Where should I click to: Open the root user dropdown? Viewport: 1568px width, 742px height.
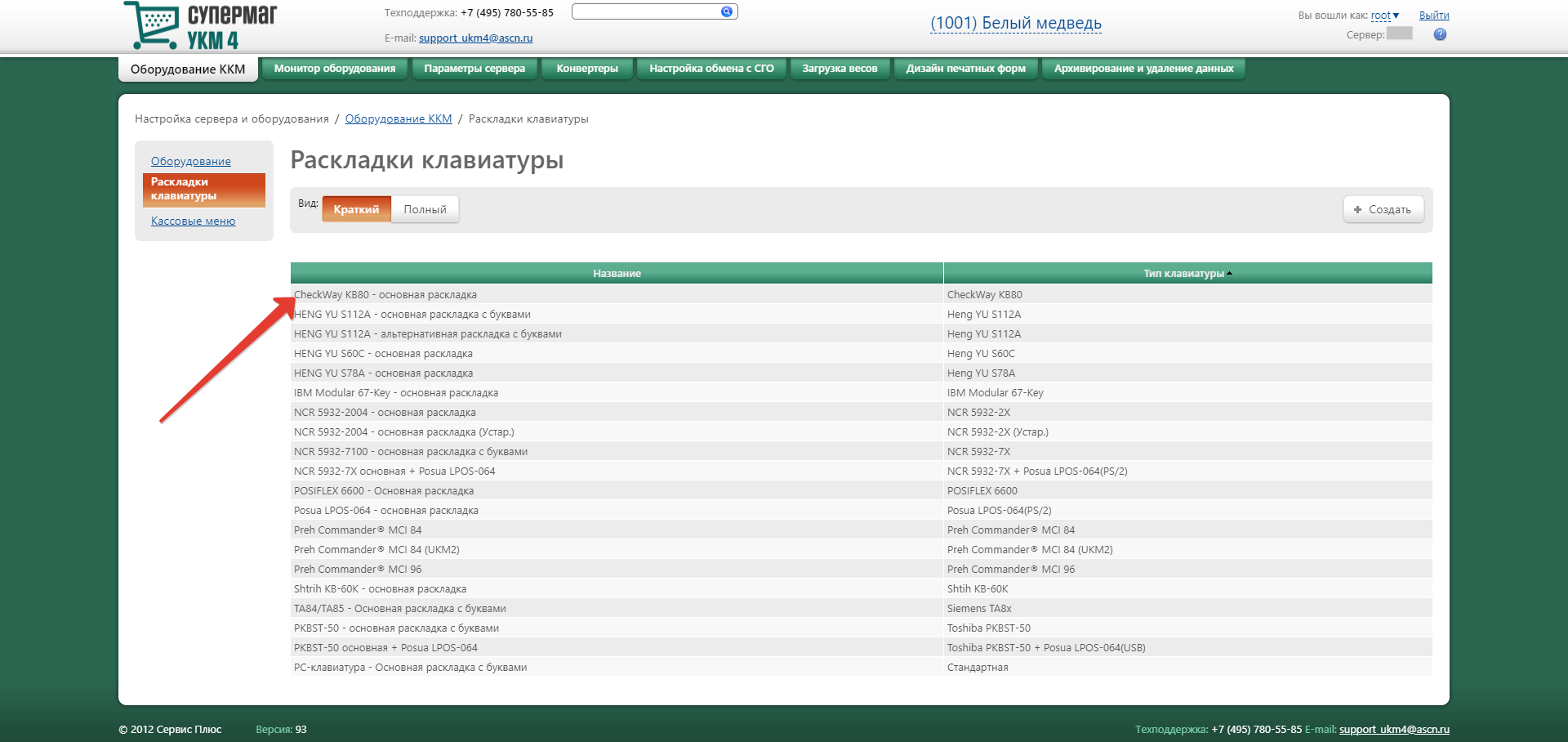coord(1385,16)
